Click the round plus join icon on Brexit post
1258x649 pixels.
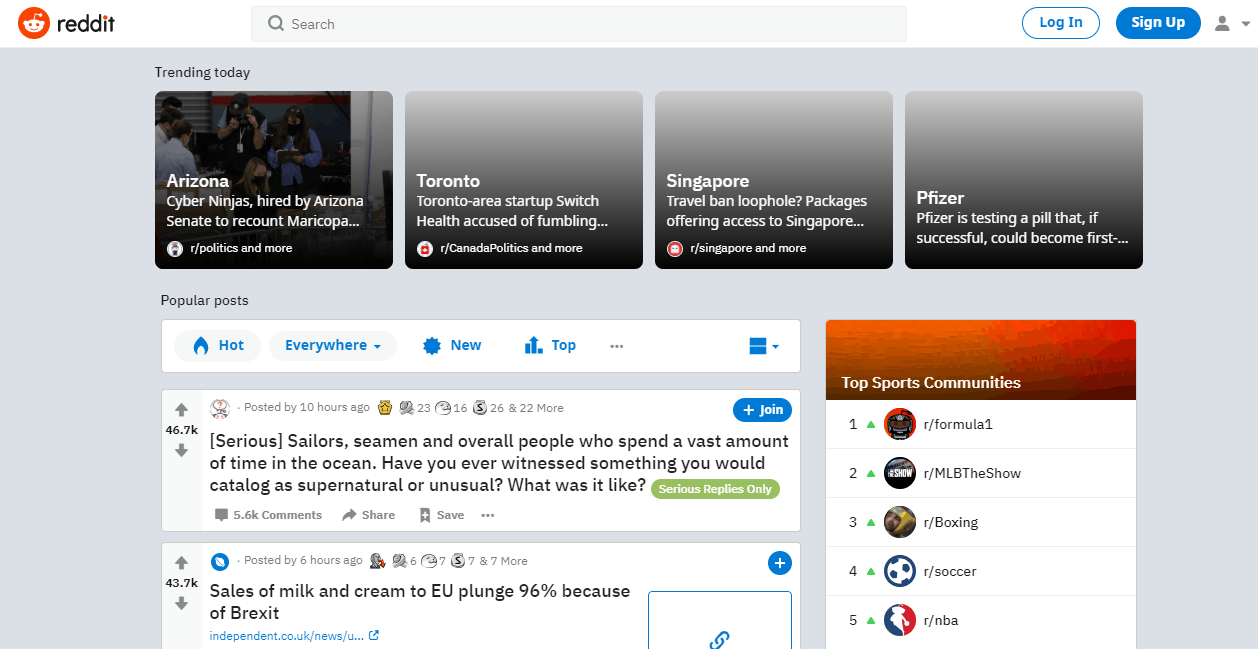pyautogui.click(x=780, y=563)
